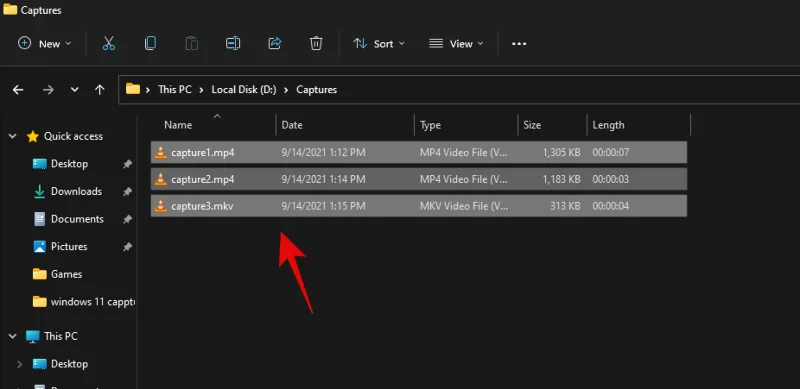Click the folder icon in address bar
The image size is (800, 389).
(133, 89)
